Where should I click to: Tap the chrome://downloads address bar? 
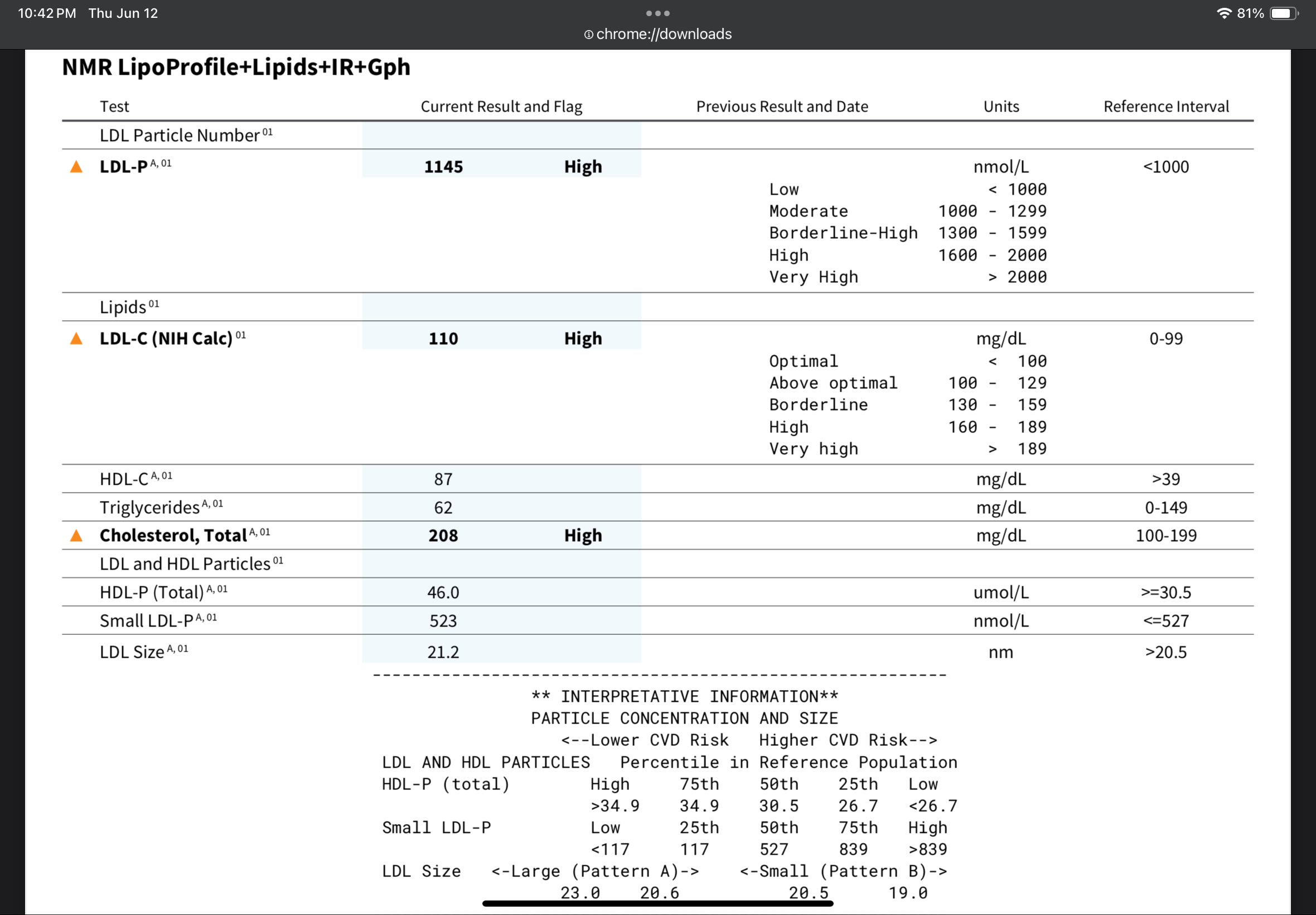click(x=657, y=34)
